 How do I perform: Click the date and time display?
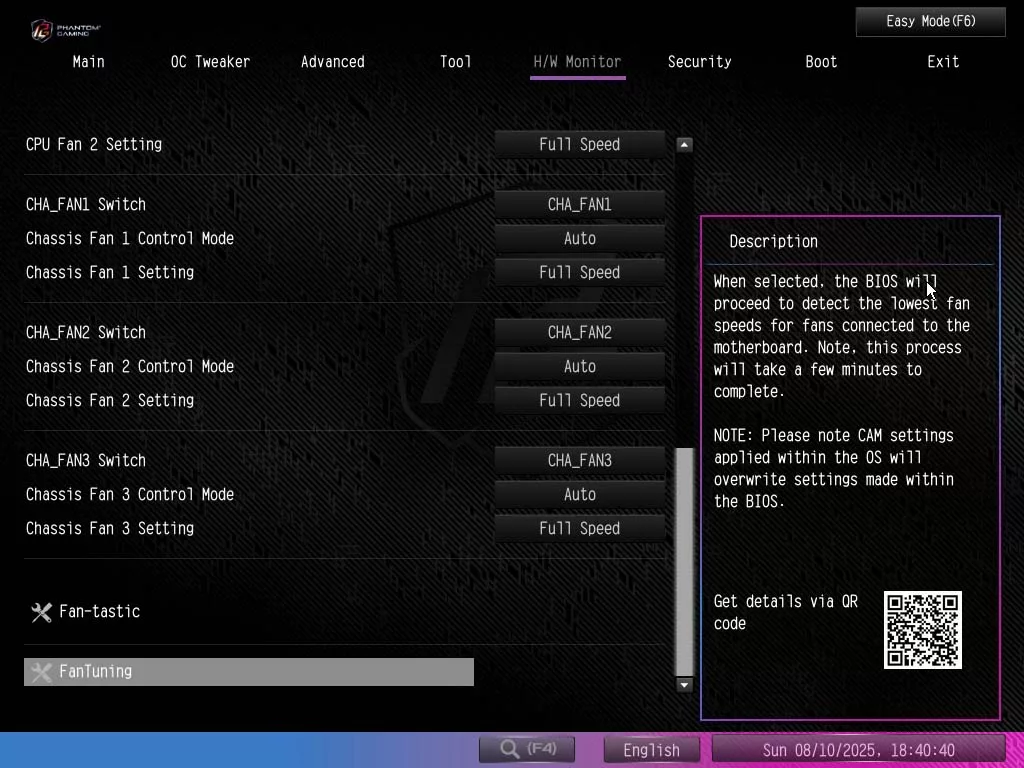click(x=858, y=750)
